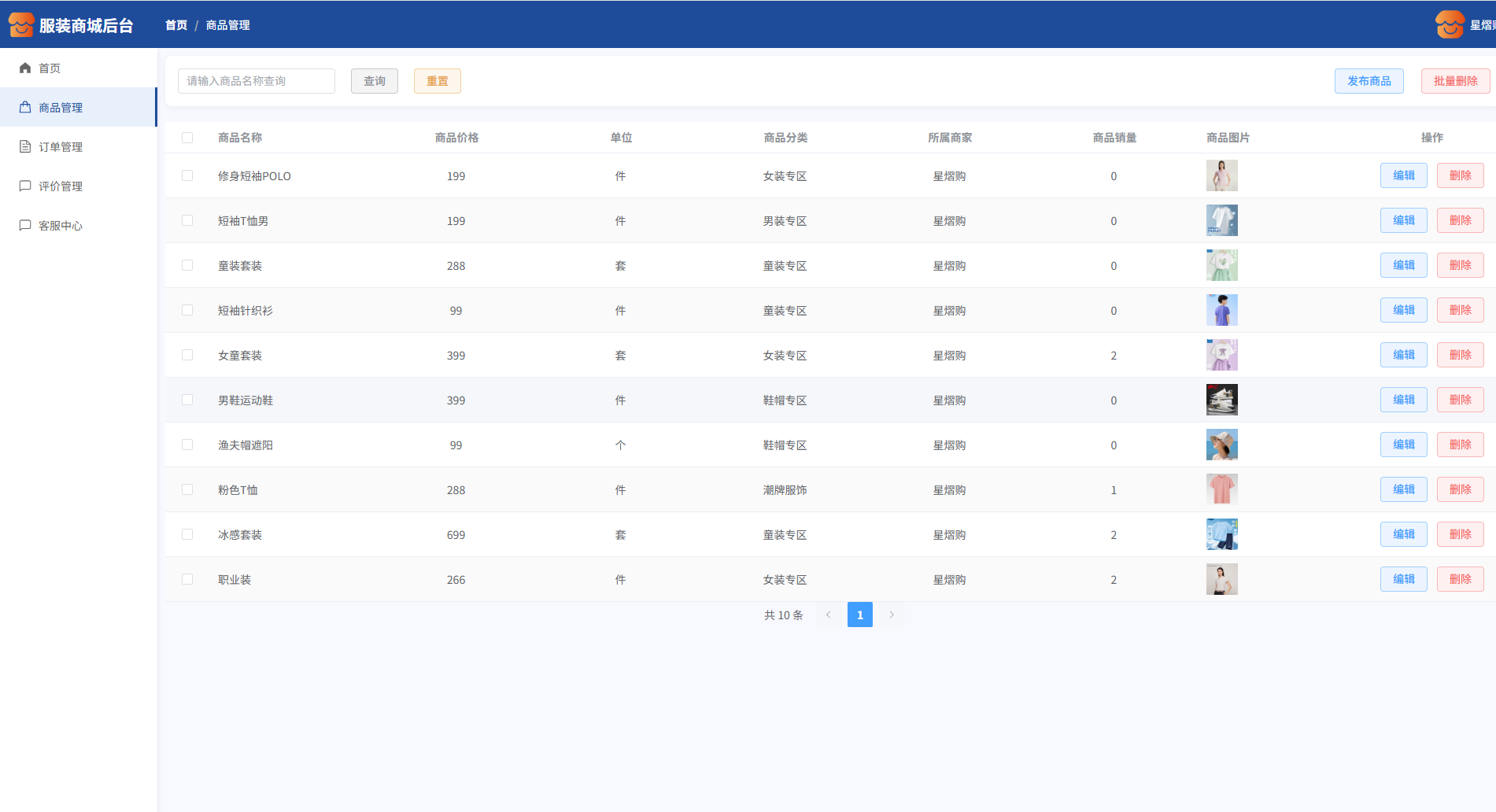Edit the 童装套装 product row
Screen dimensions: 1496x812
point(1403,265)
